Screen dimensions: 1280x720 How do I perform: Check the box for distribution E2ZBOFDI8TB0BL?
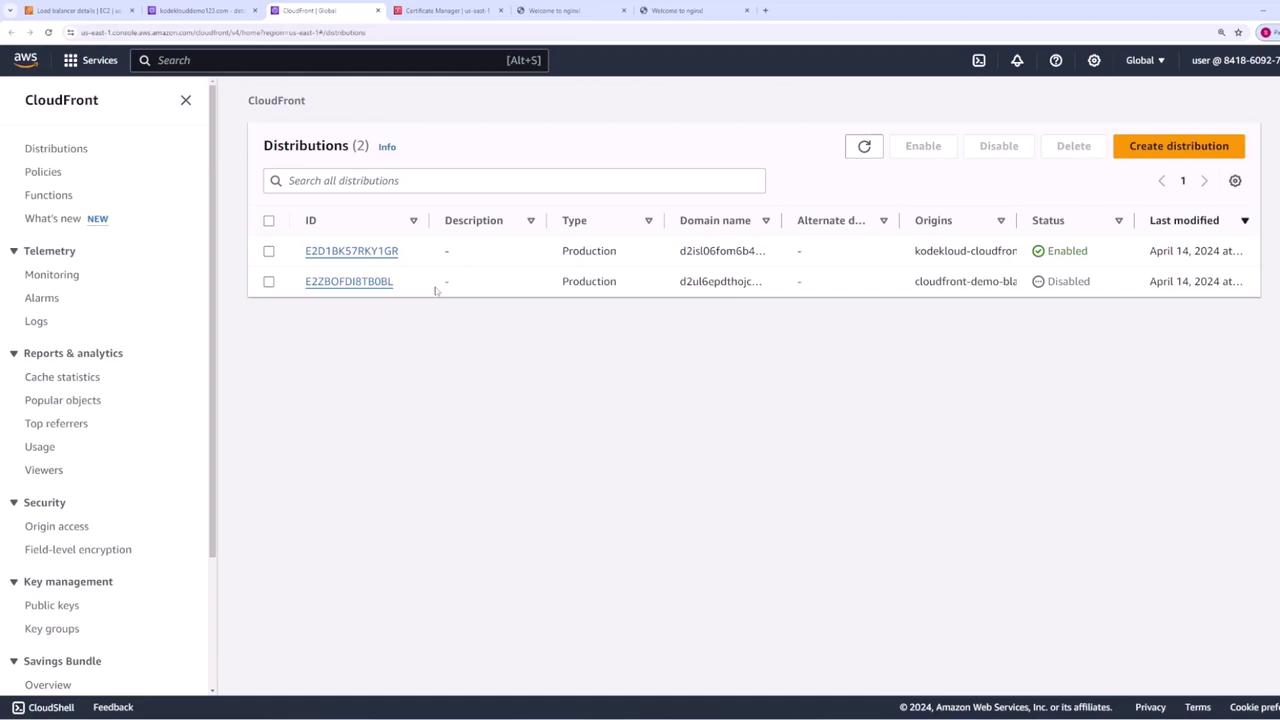click(269, 281)
